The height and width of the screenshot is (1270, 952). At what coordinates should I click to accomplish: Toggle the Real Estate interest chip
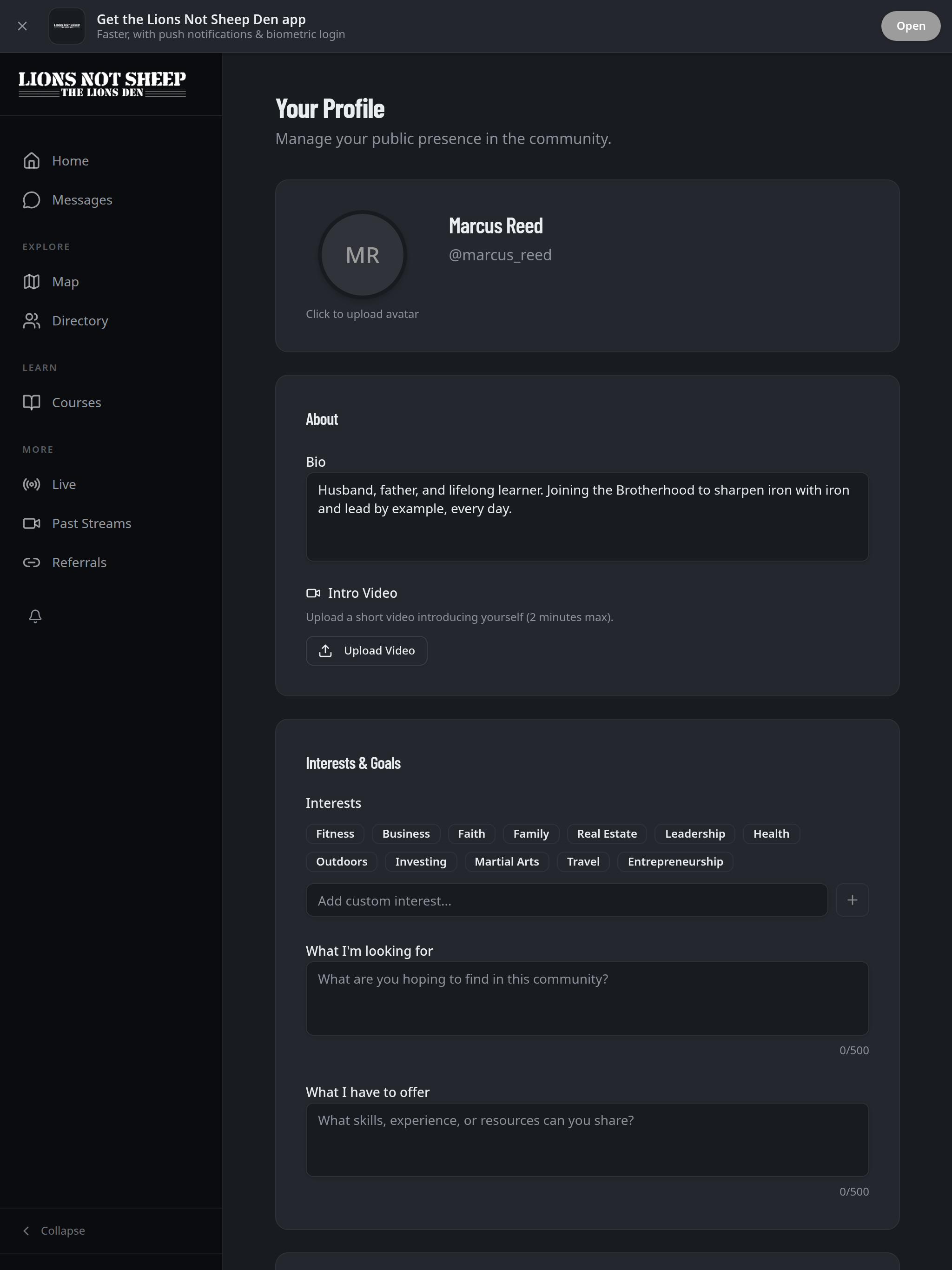click(x=607, y=833)
